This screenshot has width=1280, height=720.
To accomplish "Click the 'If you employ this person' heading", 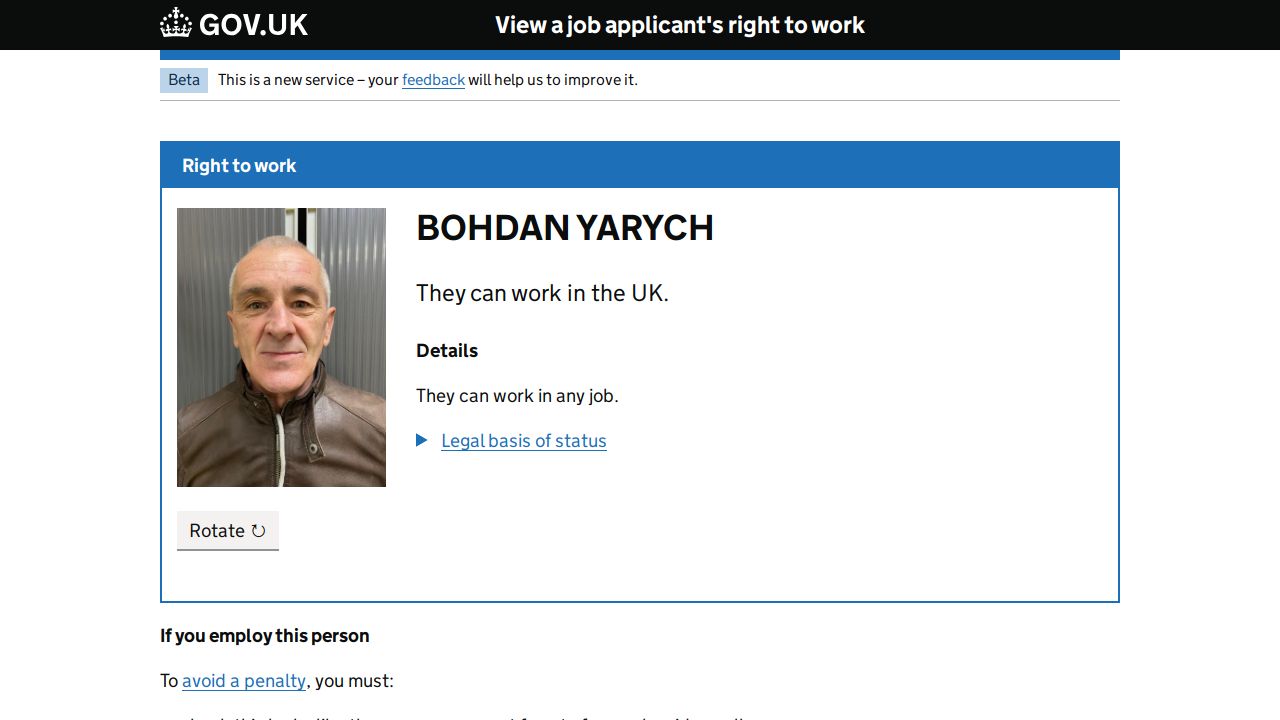I will (265, 636).
